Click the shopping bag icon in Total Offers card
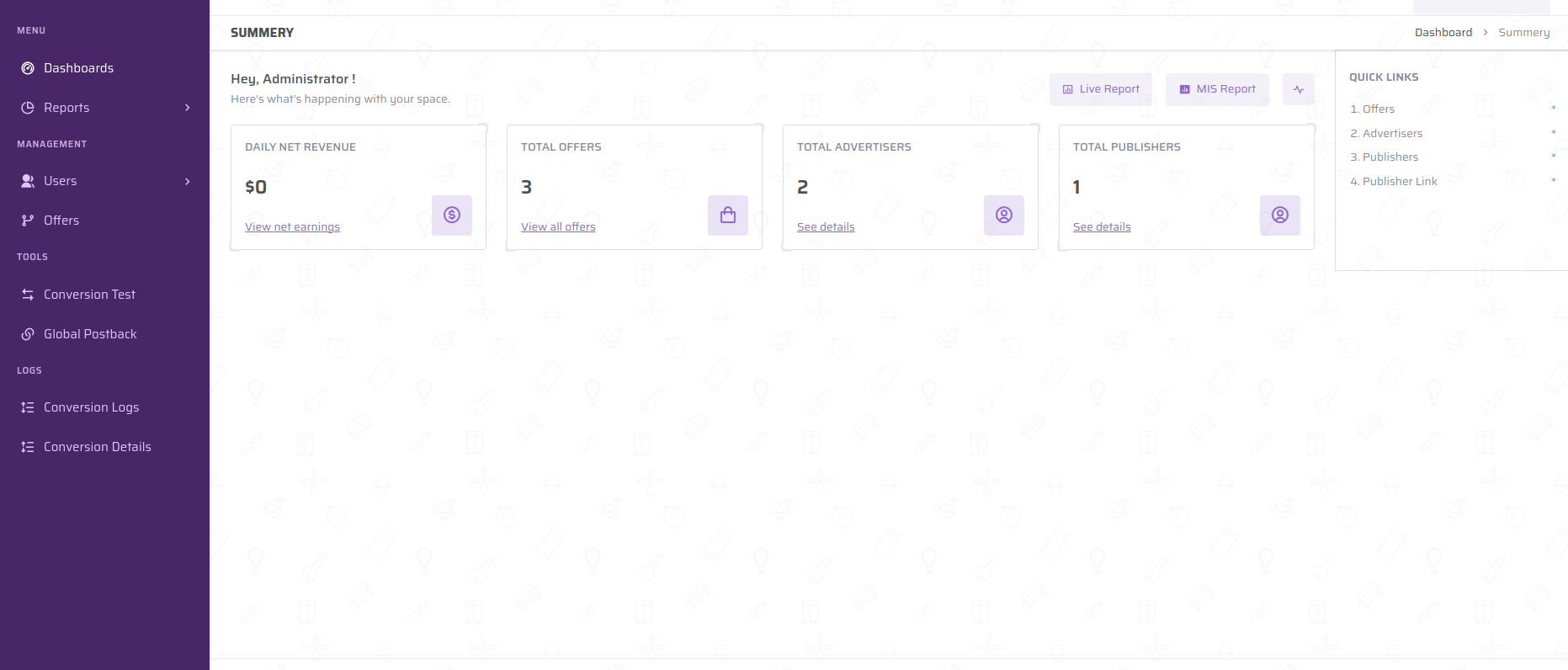Image resolution: width=1568 pixels, height=670 pixels. pos(728,215)
